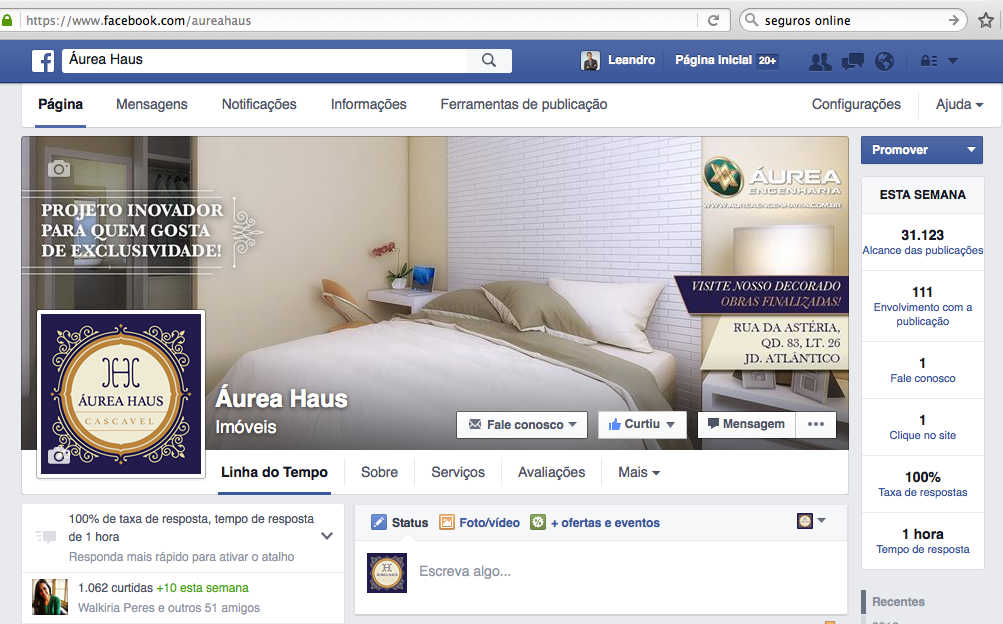The height and width of the screenshot is (624, 1003).
Task: Click the browser search go arrow
Action: tap(953, 20)
